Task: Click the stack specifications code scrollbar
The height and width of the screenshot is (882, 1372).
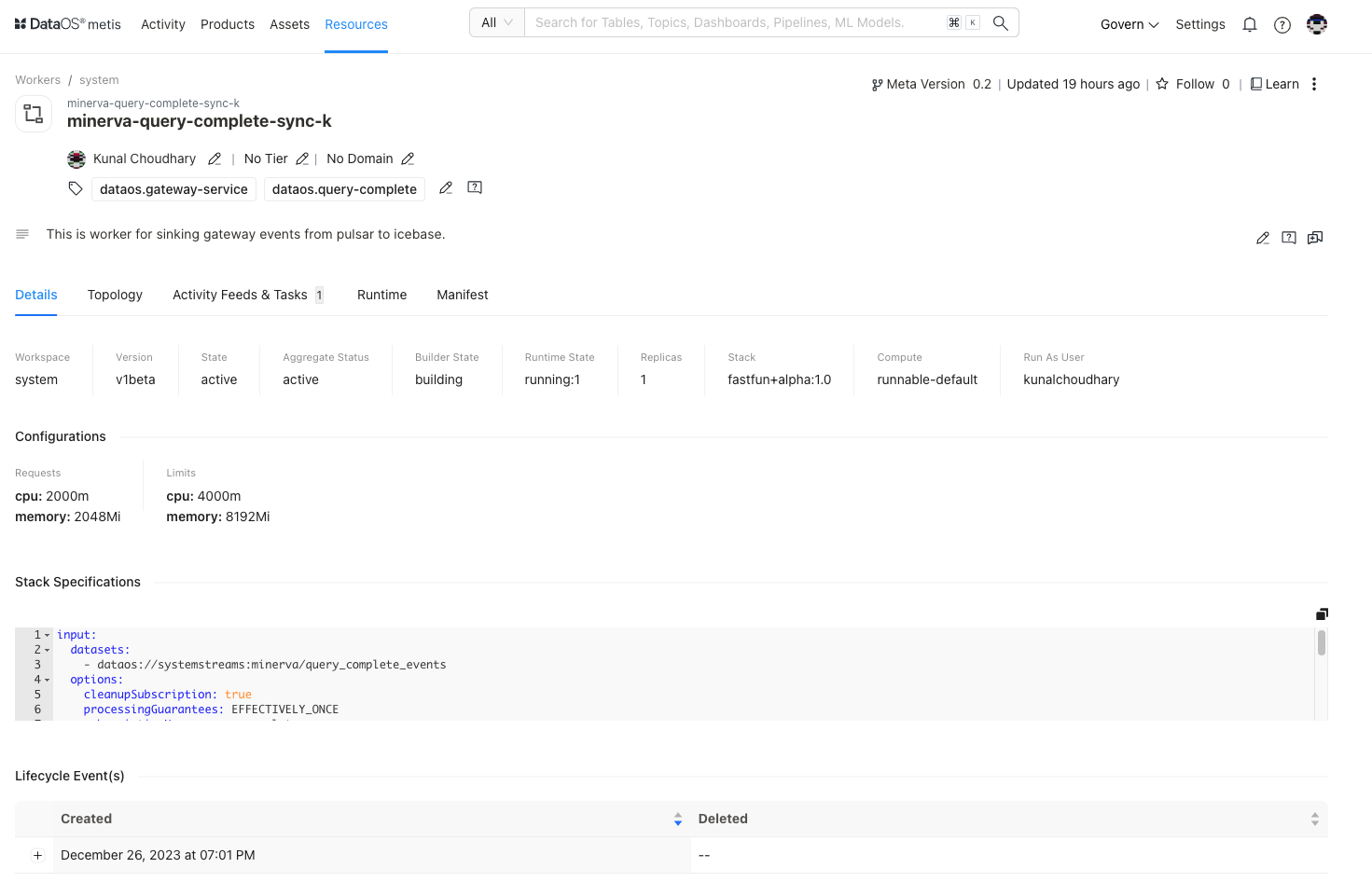Action: pyautogui.click(x=1322, y=643)
